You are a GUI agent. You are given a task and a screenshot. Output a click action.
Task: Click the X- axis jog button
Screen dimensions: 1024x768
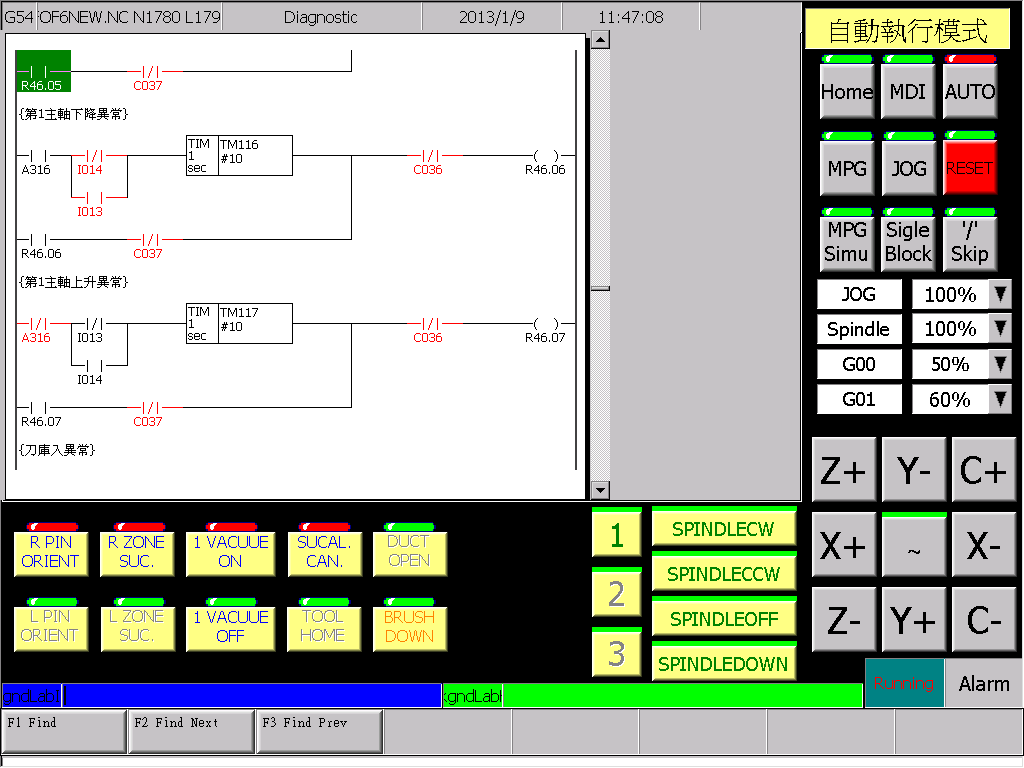pos(983,545)
